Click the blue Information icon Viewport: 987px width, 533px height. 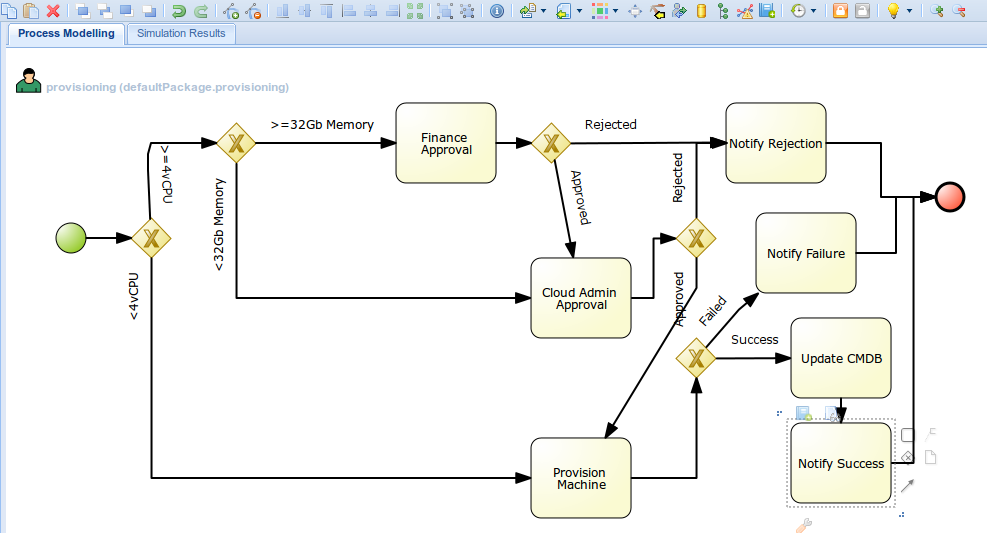(x=497, y=10)
